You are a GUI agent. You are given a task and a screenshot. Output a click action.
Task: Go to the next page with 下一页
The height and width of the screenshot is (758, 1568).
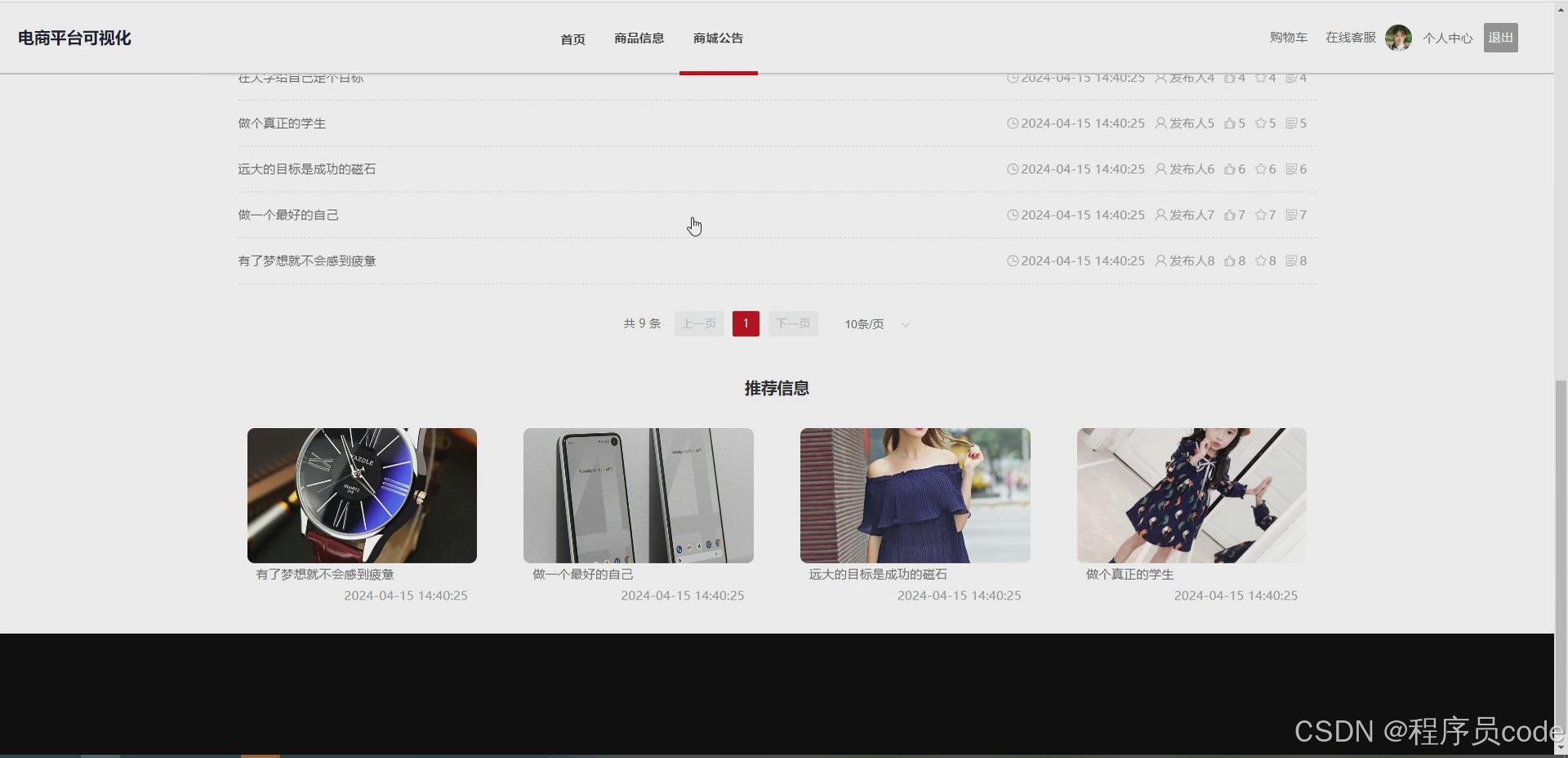[792, 323]
